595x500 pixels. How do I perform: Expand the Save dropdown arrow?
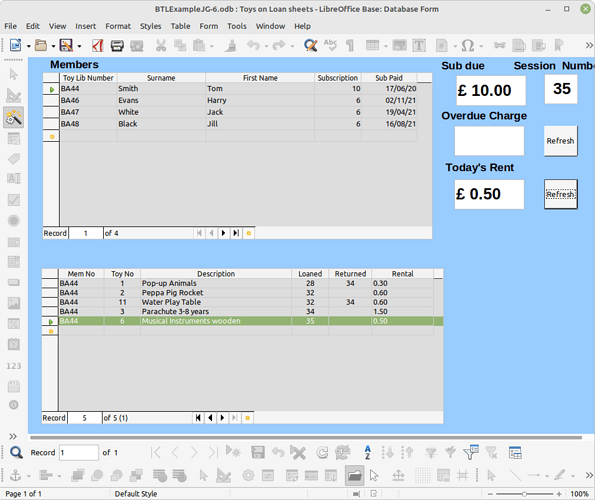coord(79,46)
